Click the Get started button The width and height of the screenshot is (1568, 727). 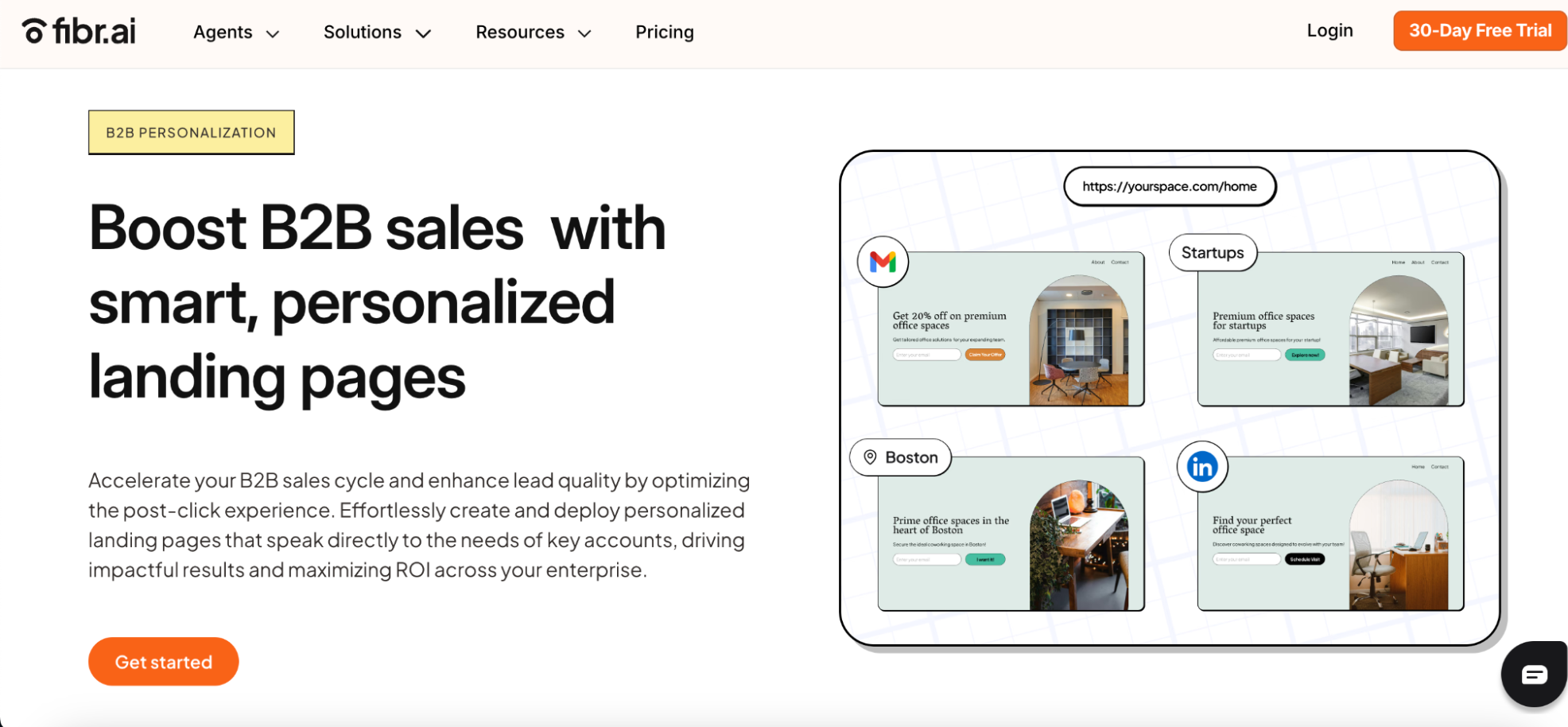pyautogui.click(x=164, y=662)
